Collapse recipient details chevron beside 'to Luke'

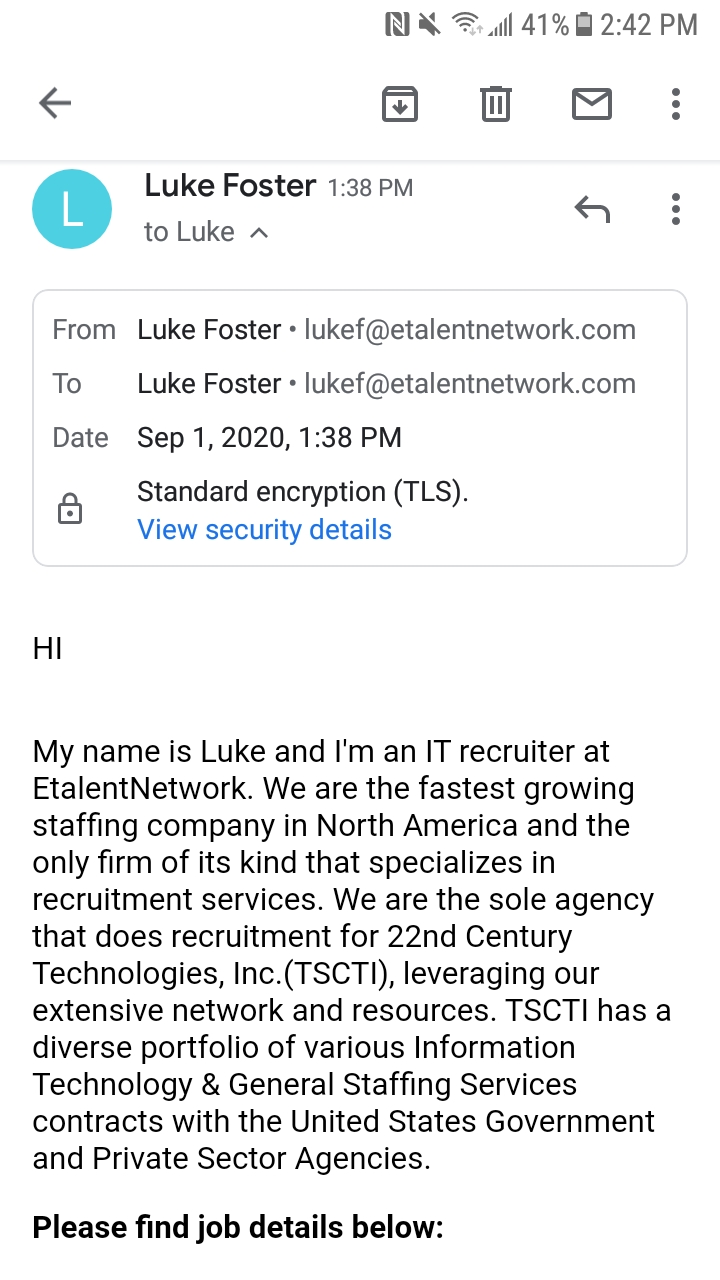[x=259, y=233]
